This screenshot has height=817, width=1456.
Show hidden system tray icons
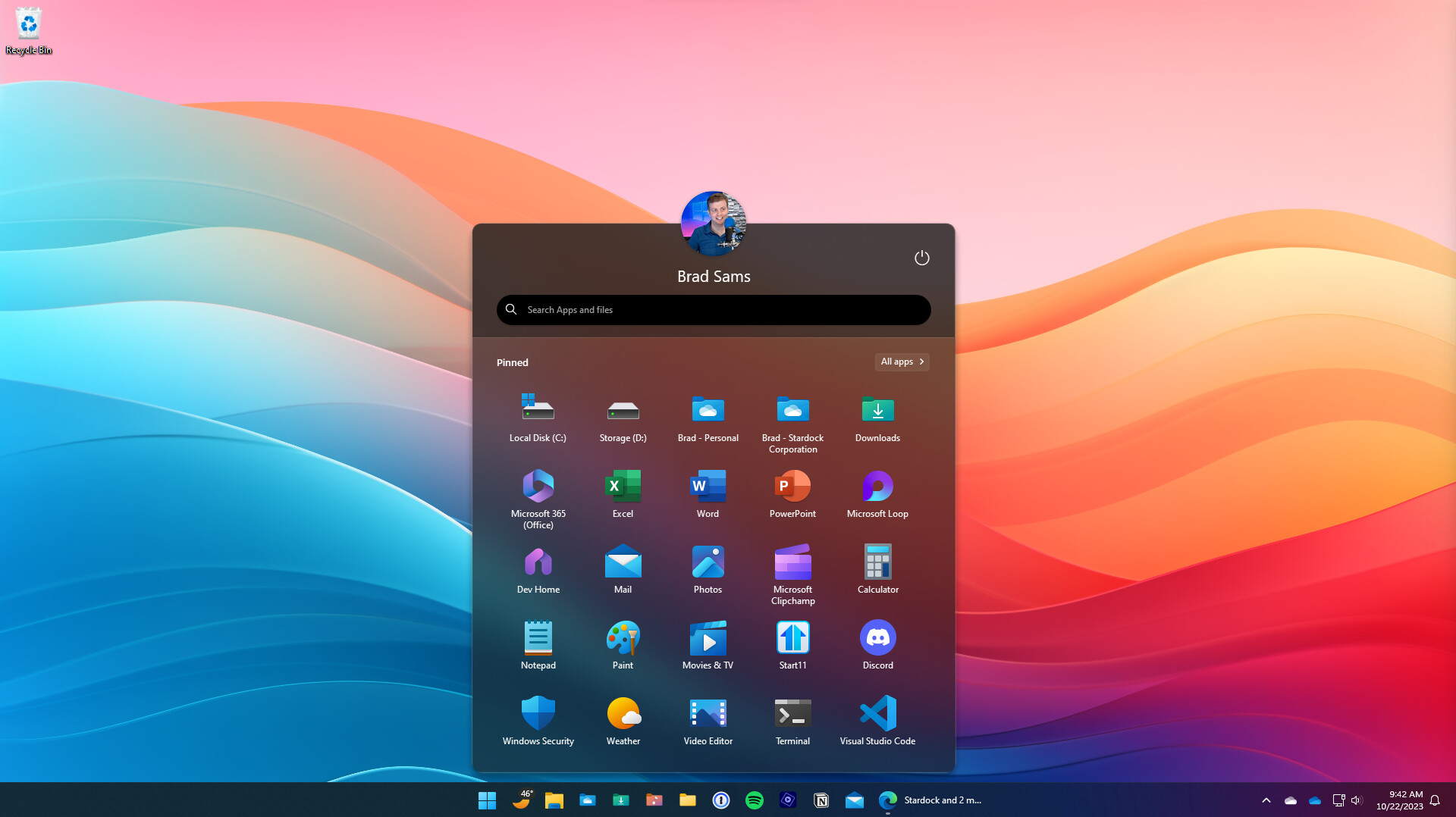point(1266,800)
